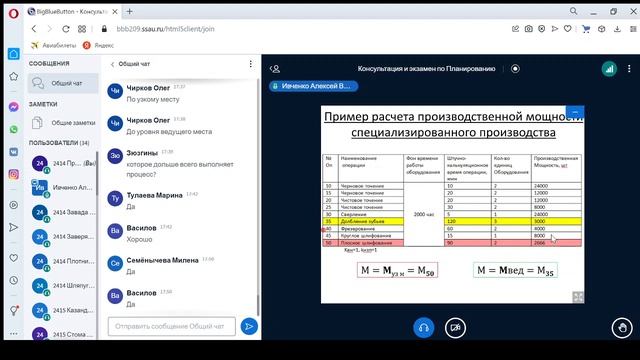
Task: Open the Авиабилеты bookmark
Action: click(x=54, y=45)
